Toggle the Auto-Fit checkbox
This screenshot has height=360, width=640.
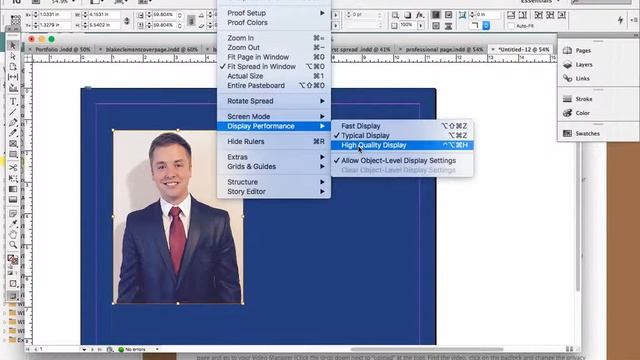tap(511, 26)
